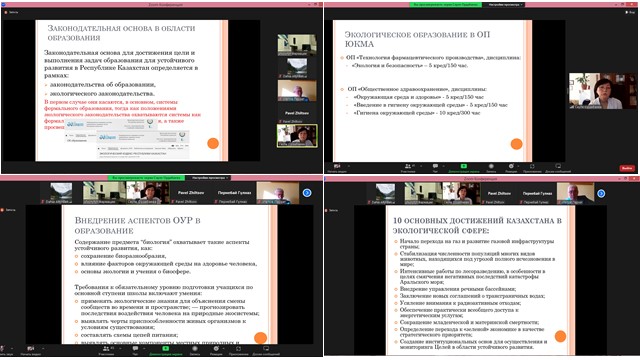
Task: Expand video options arrow under ЮКМА slide
Action: 349,166
